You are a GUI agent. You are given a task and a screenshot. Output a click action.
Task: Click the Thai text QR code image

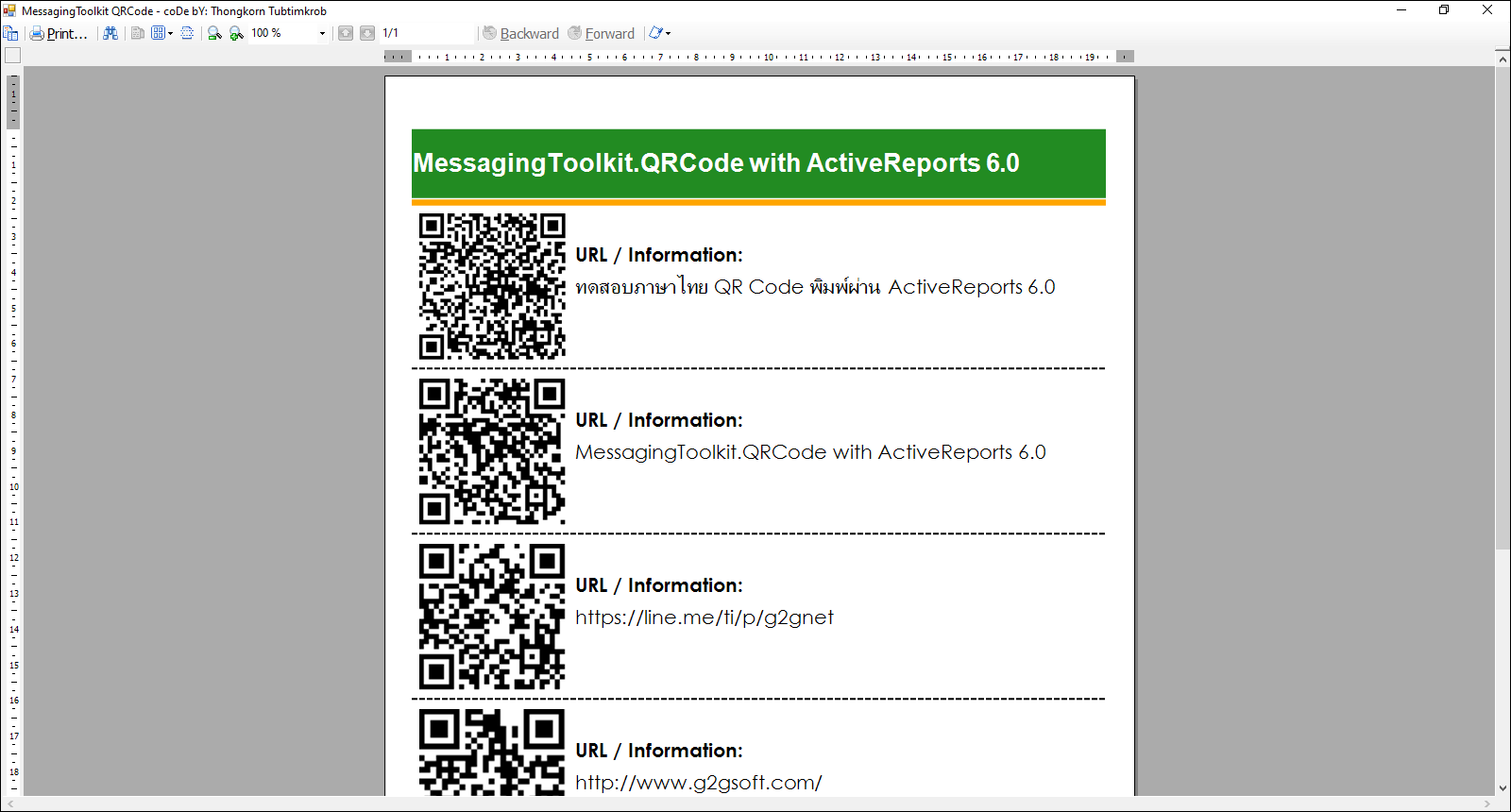[x=492, y=286]
